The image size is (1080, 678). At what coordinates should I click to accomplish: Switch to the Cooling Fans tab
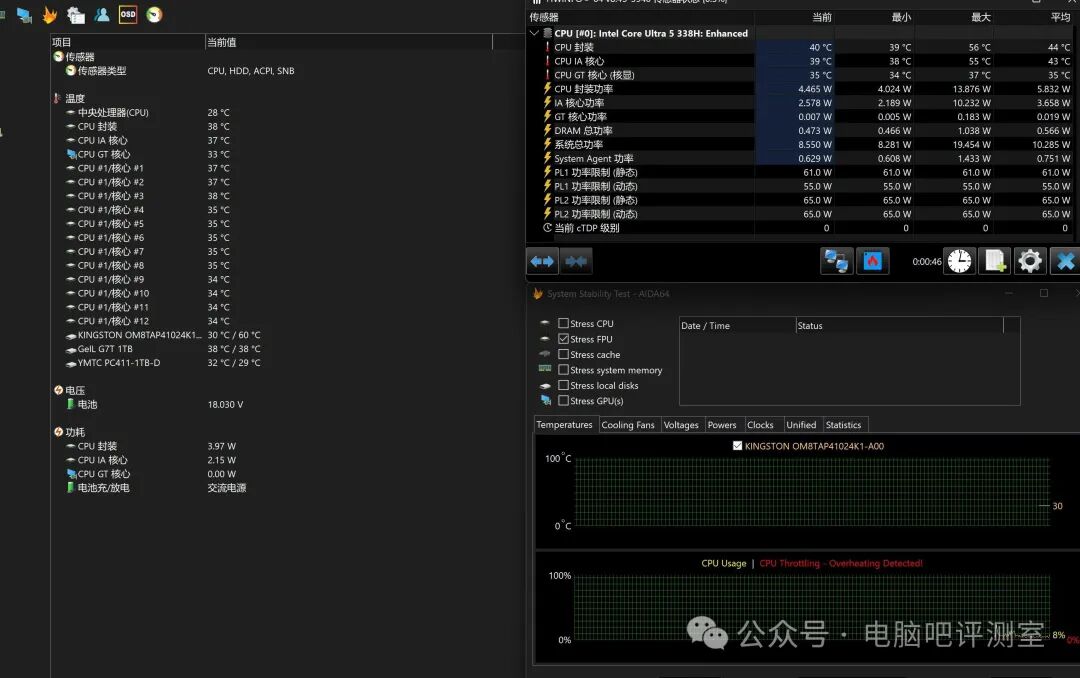click(628, 425)
